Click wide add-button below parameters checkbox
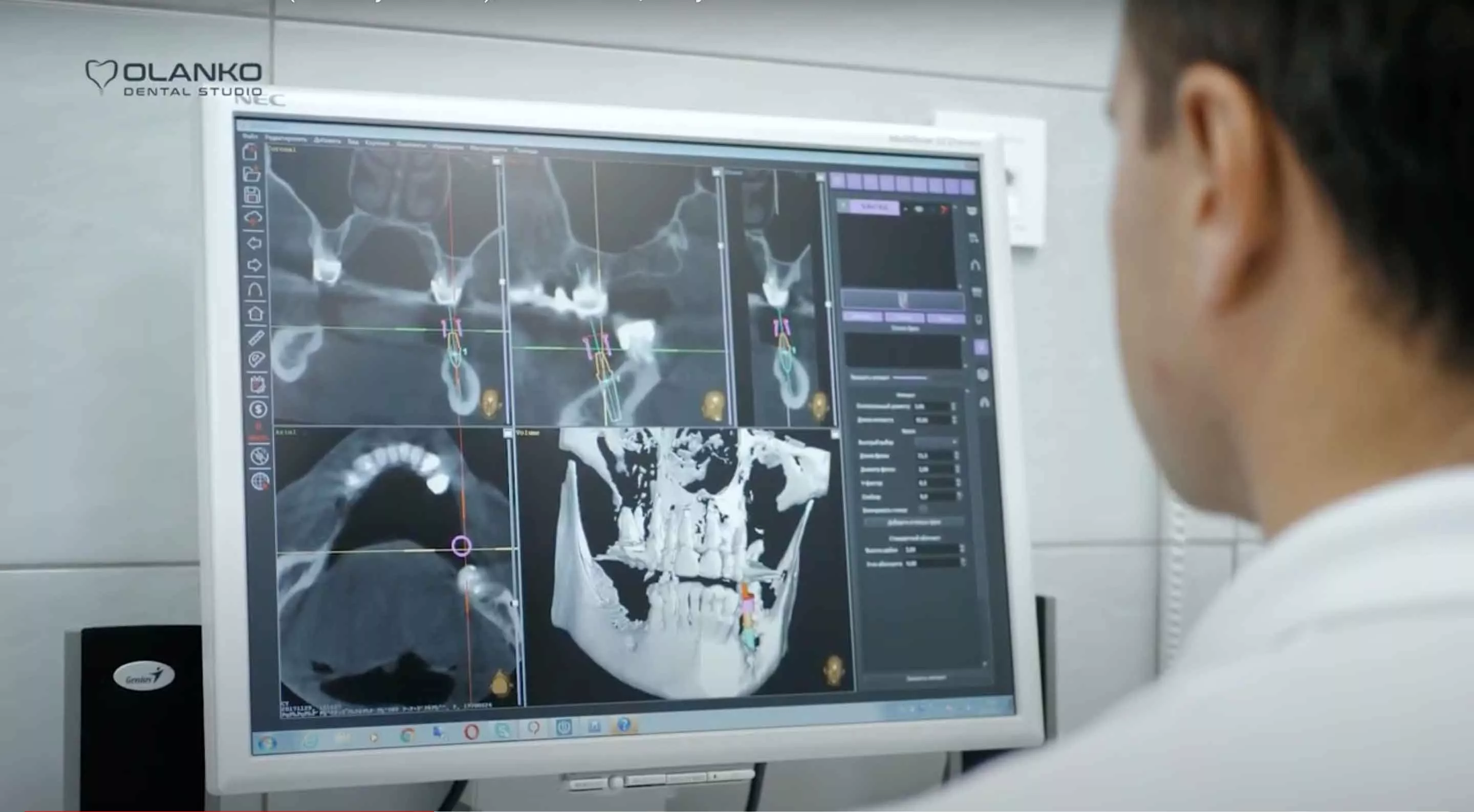 coord(914,522)
